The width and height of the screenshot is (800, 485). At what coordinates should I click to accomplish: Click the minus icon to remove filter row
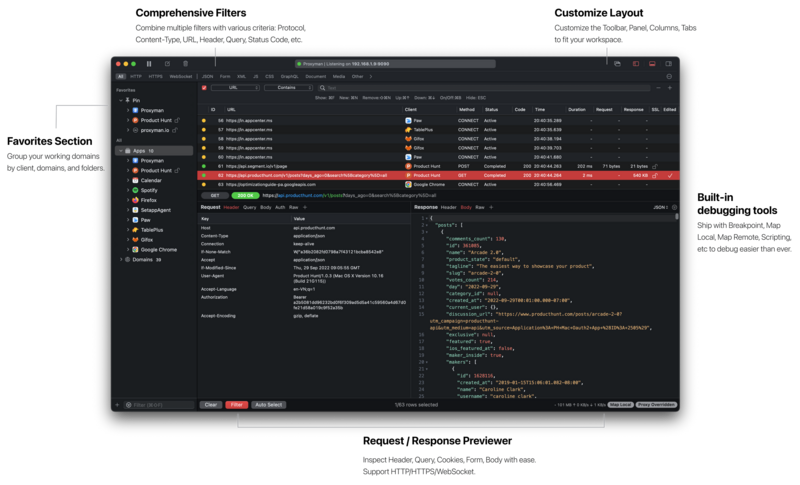[x=658, y=88]
